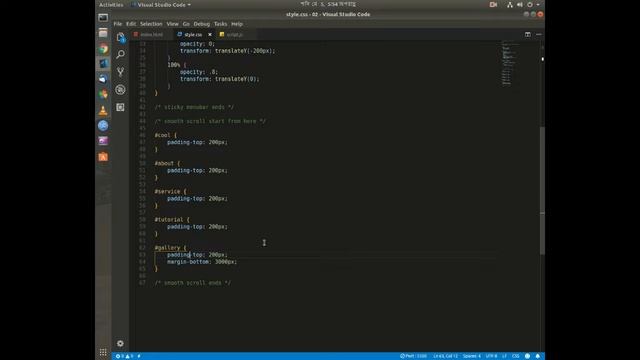Image resolution: width=640 pixels, height=360 pixels.
Task: Click the editor vertical scrollbar thumb
Action: coord(542,190)
